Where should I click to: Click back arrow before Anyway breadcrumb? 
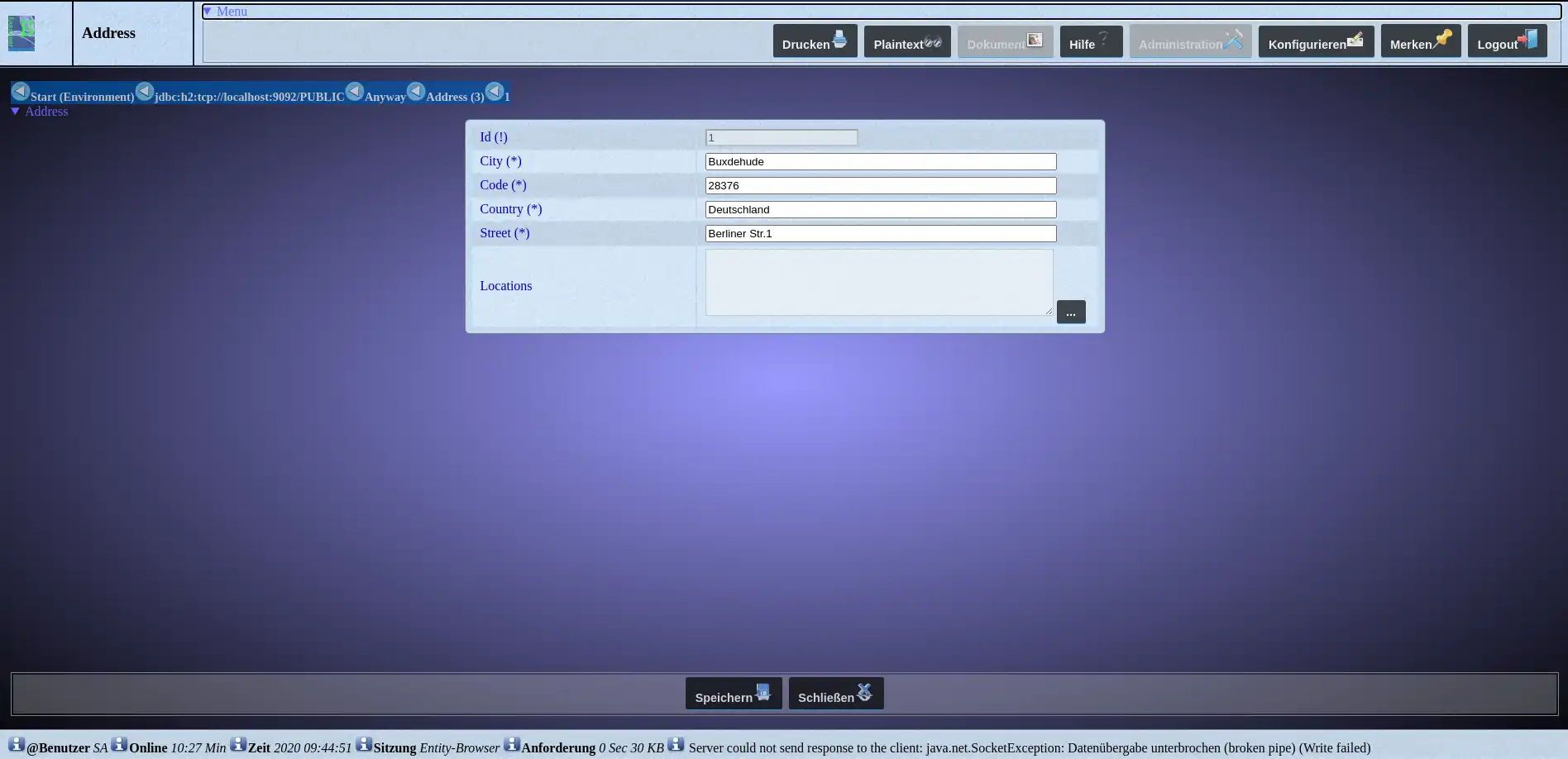point(355,92)
